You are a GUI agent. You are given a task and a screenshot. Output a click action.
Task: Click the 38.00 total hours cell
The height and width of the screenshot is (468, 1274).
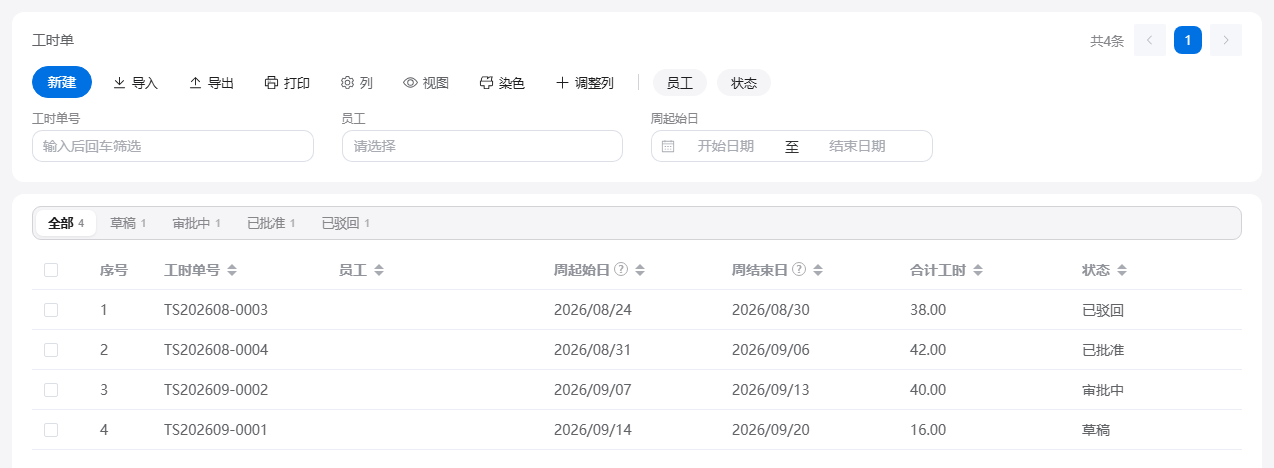pos(928,310)
